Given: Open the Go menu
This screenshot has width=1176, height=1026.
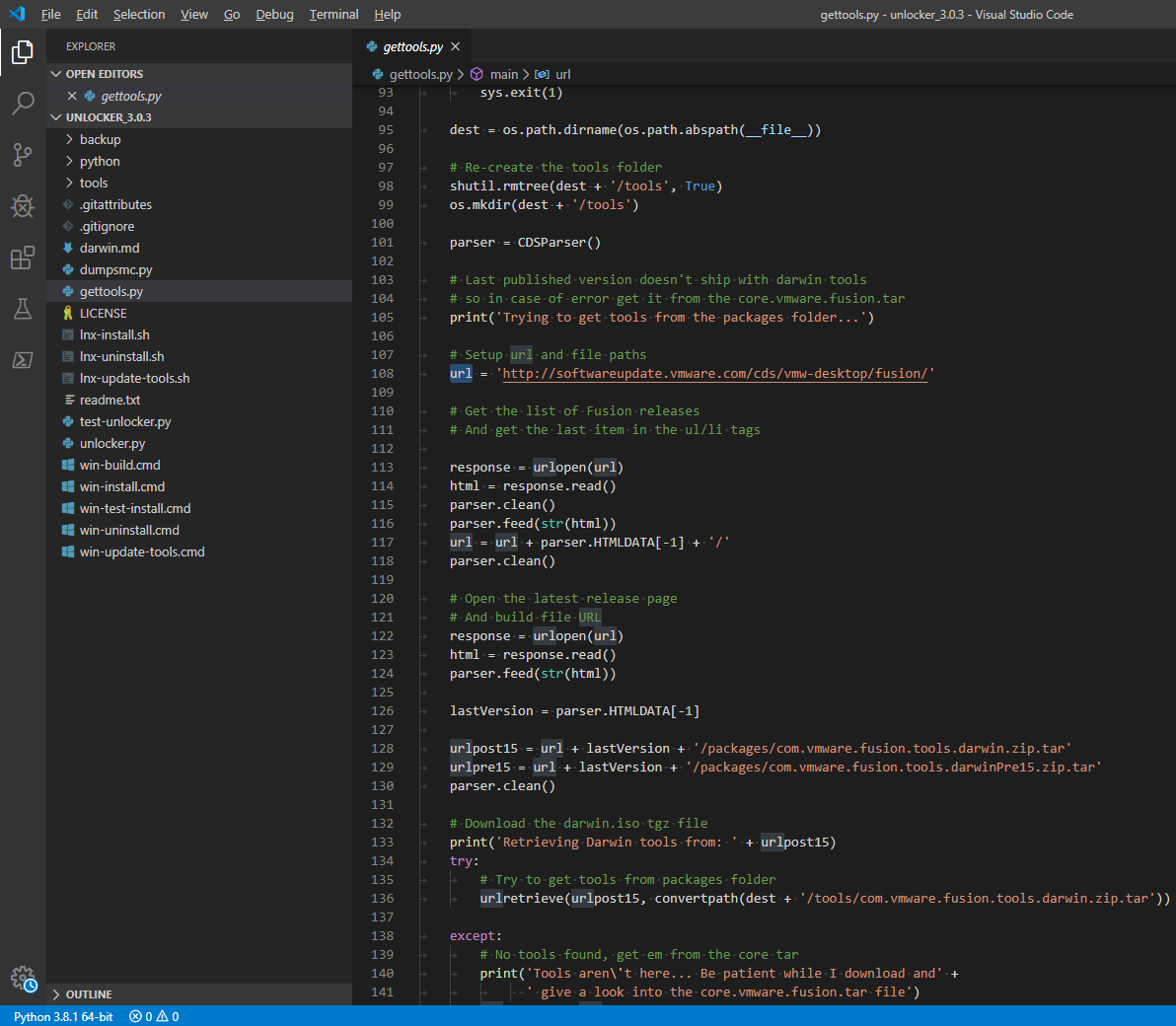Looking at the screenshot, I should point(232,14).
